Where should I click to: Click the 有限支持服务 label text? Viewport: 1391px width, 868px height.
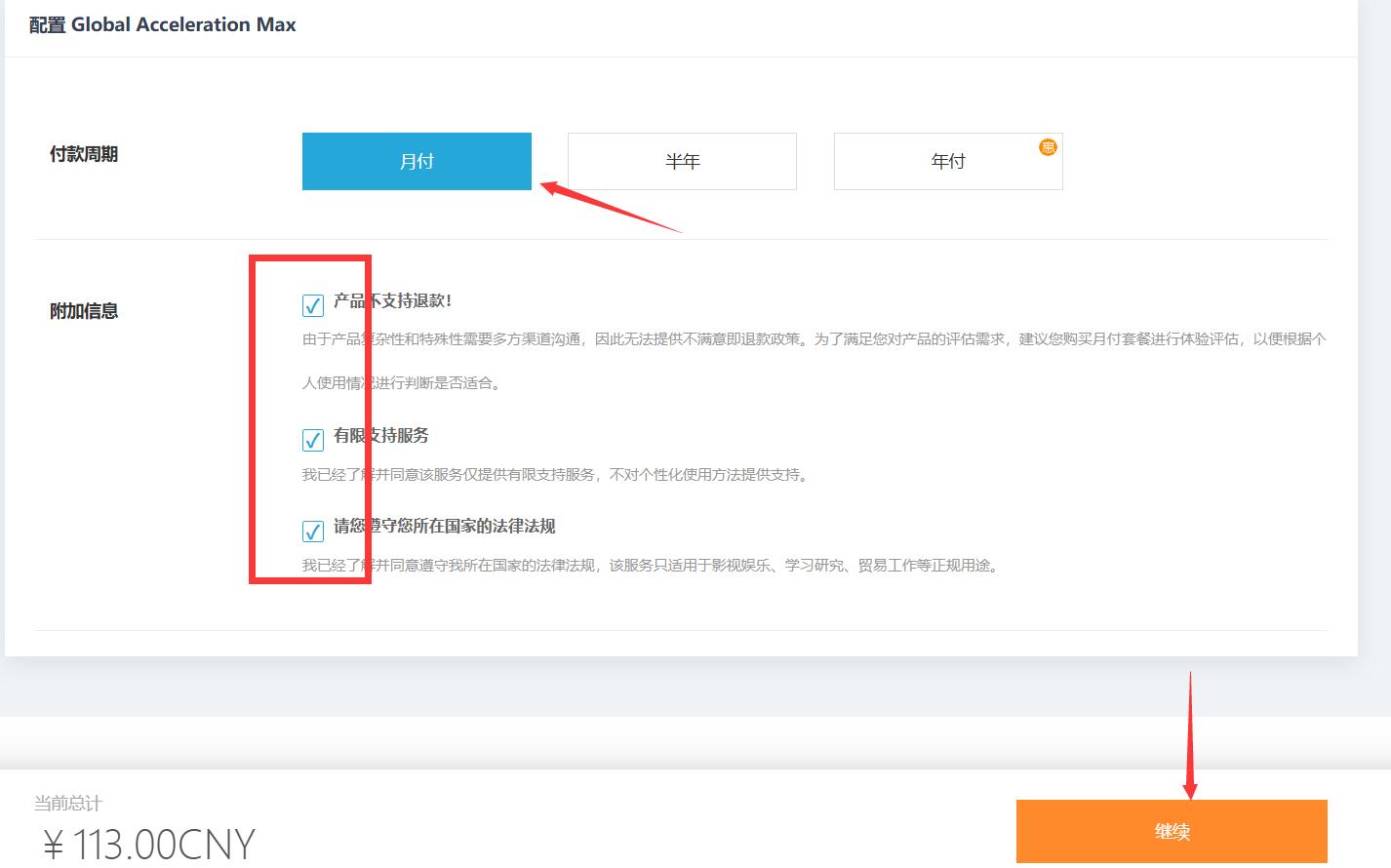[381, 436]
